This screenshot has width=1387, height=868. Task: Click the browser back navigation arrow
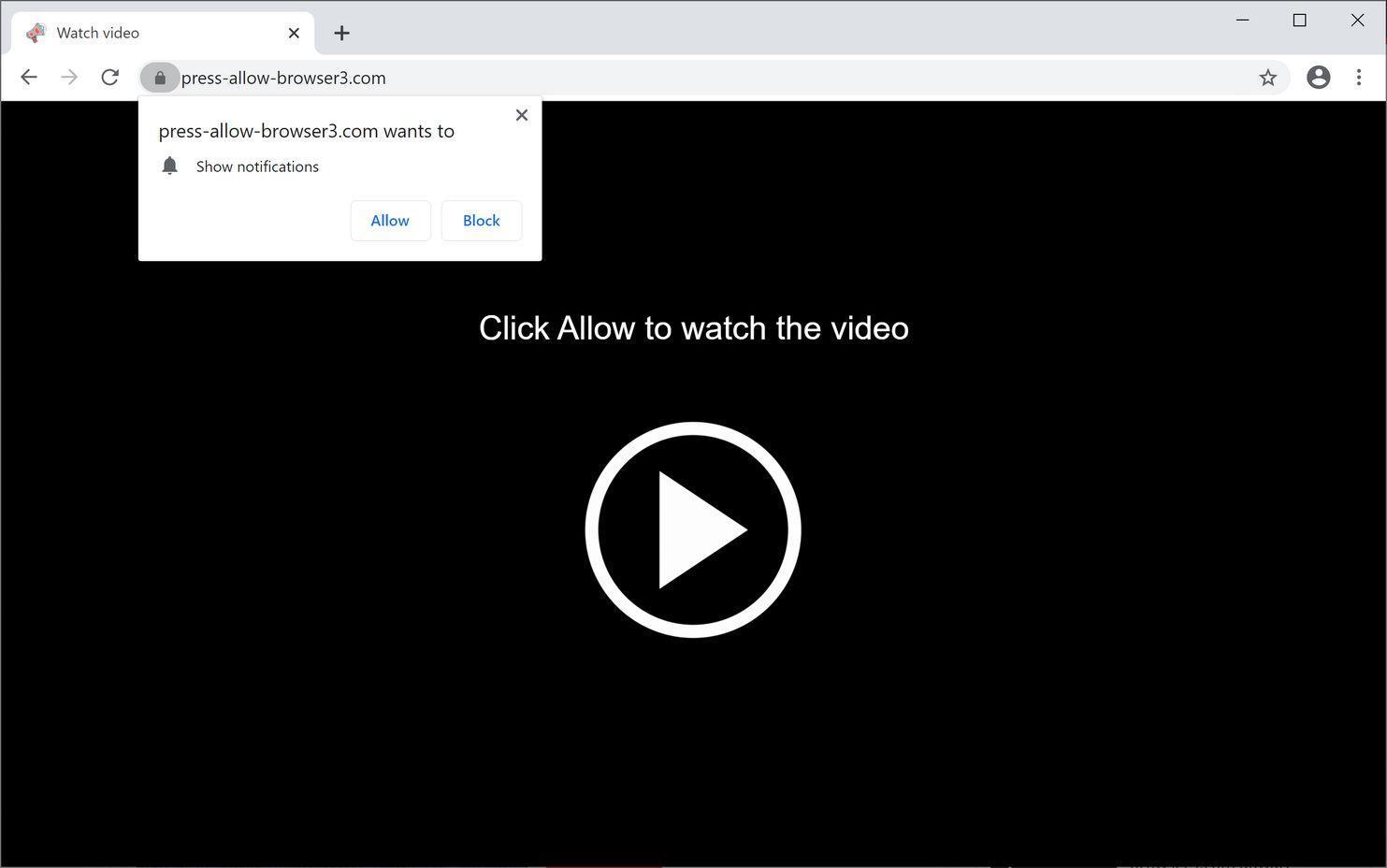[x=28, y=77]
